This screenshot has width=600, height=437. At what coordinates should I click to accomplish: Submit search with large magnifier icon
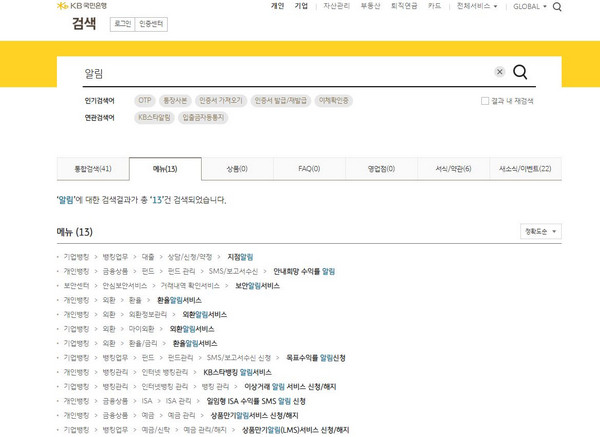pyautogui.click(x=520, y=72)
